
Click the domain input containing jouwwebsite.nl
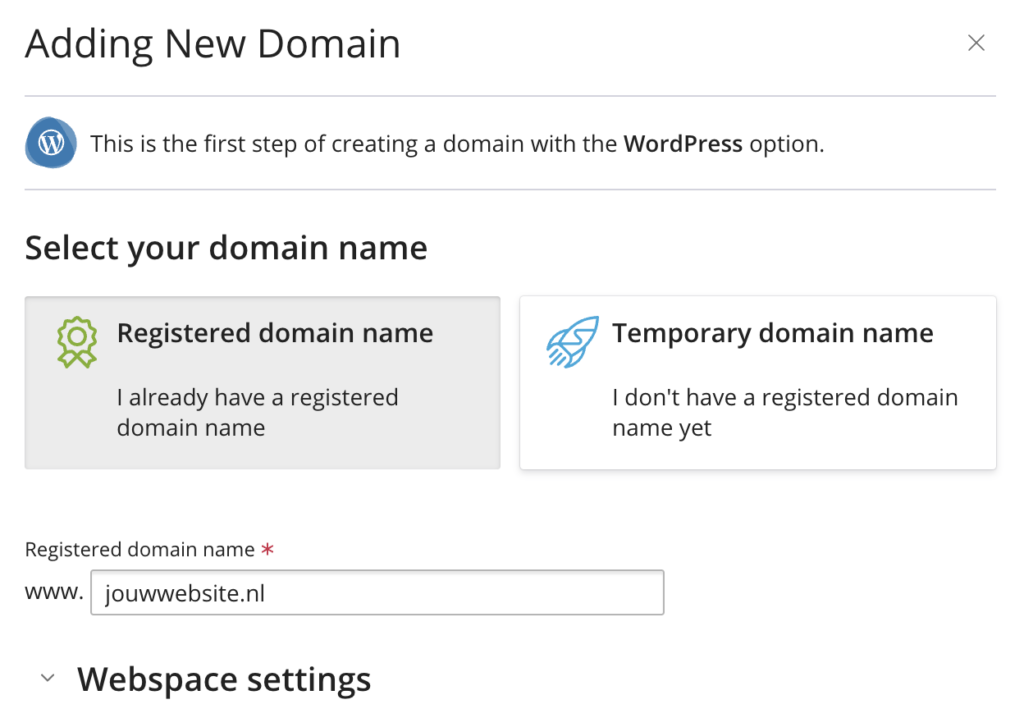click(377, 593)
